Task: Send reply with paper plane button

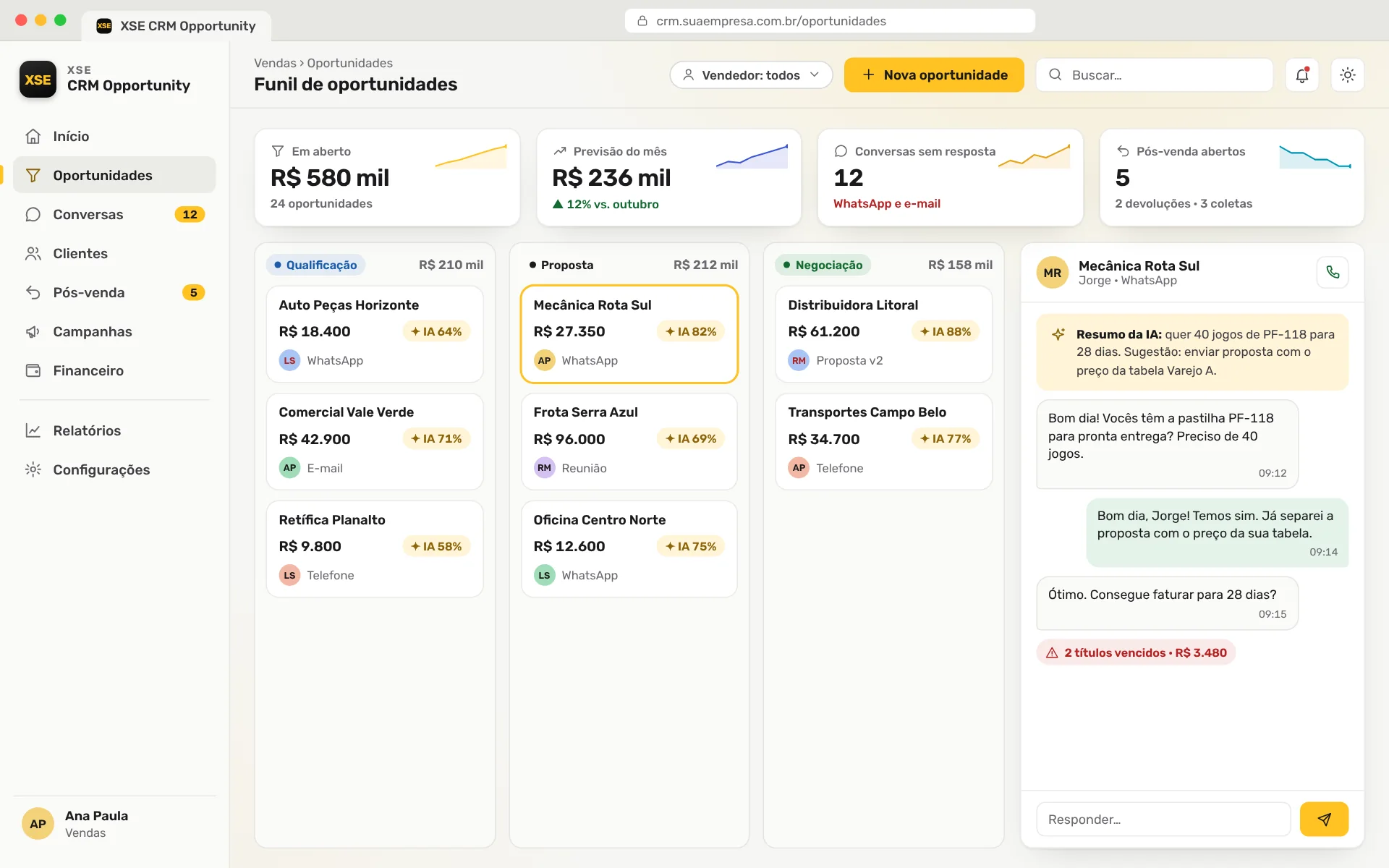Action: (1324, 819)
